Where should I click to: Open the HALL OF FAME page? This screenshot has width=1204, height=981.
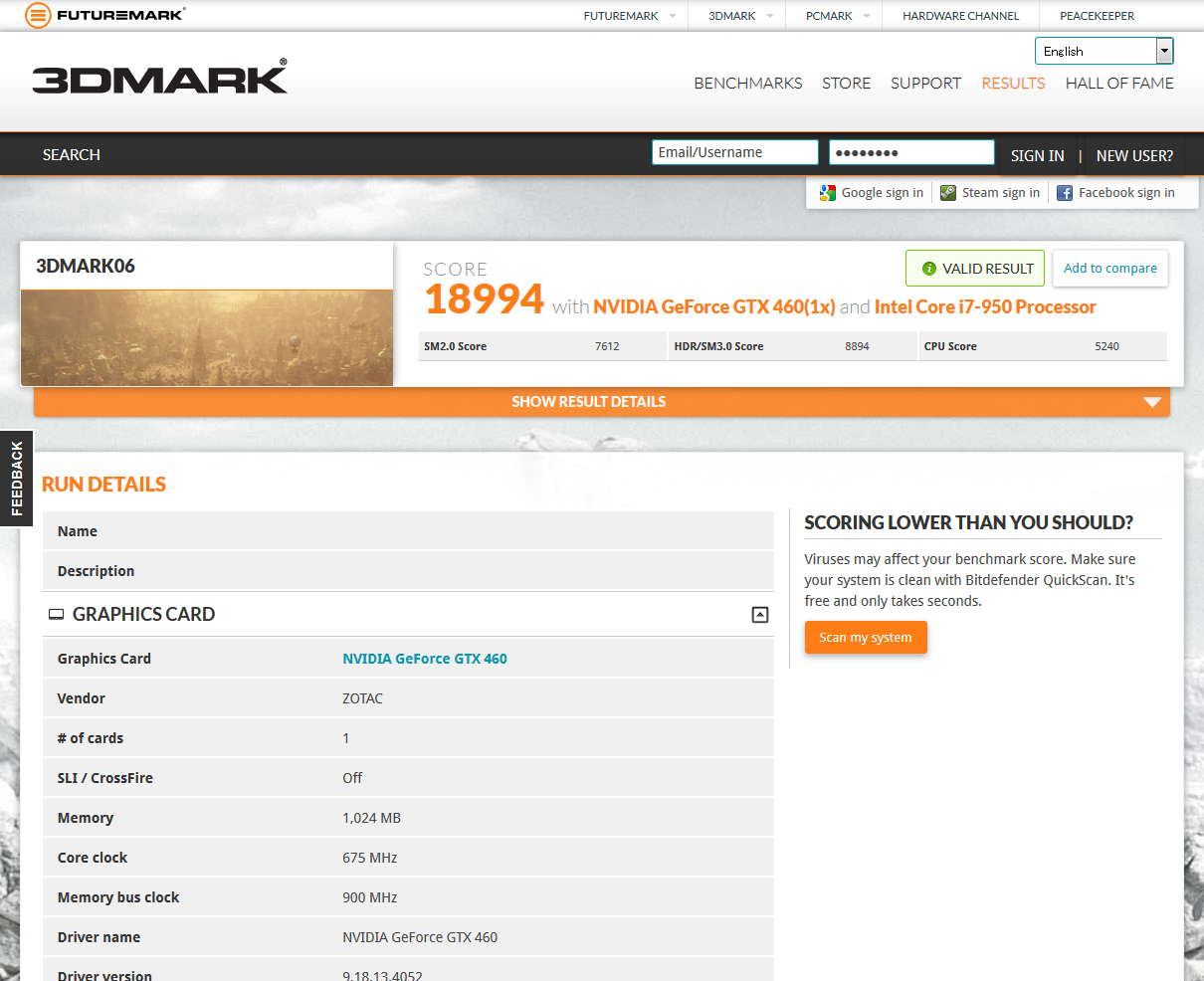(x=1119, y=84)
